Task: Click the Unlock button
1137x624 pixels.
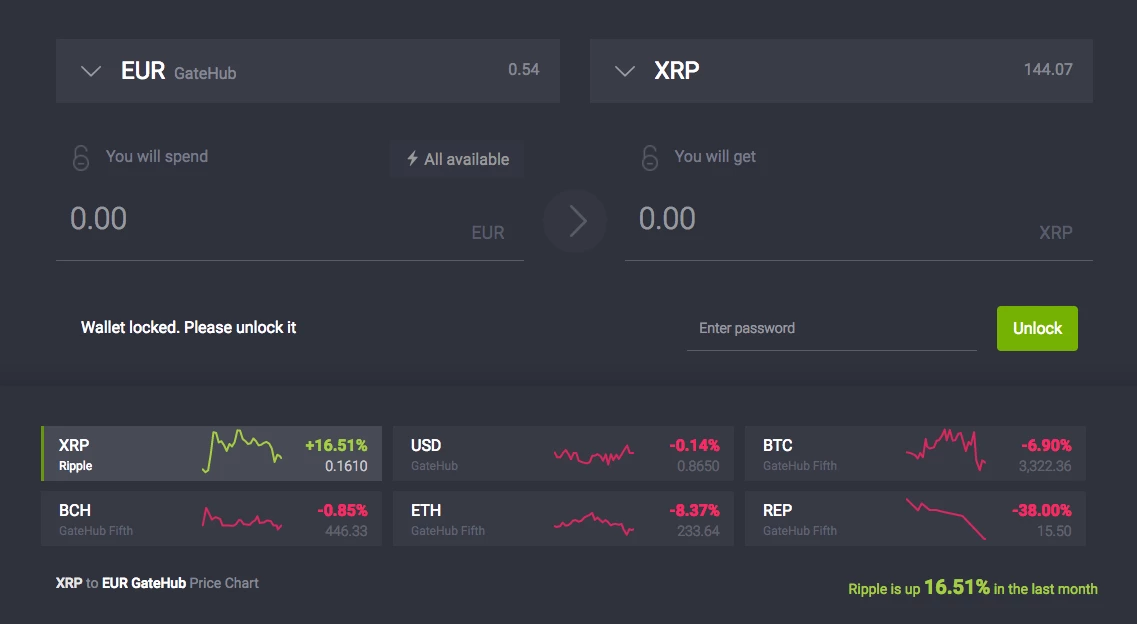Action: [x=1037, y=328]
